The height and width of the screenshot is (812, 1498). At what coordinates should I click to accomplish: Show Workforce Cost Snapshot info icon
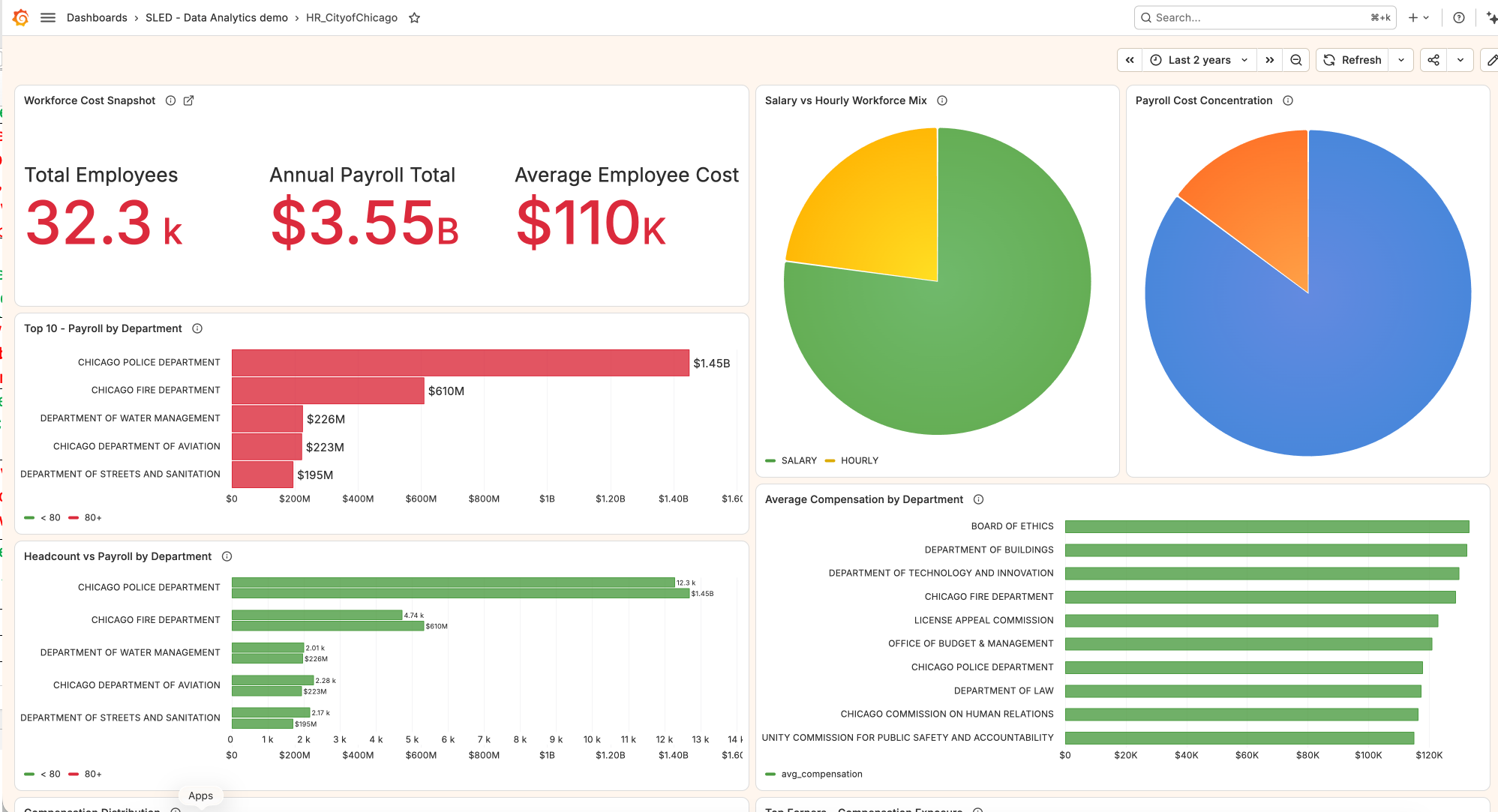[x=170, y=100]
